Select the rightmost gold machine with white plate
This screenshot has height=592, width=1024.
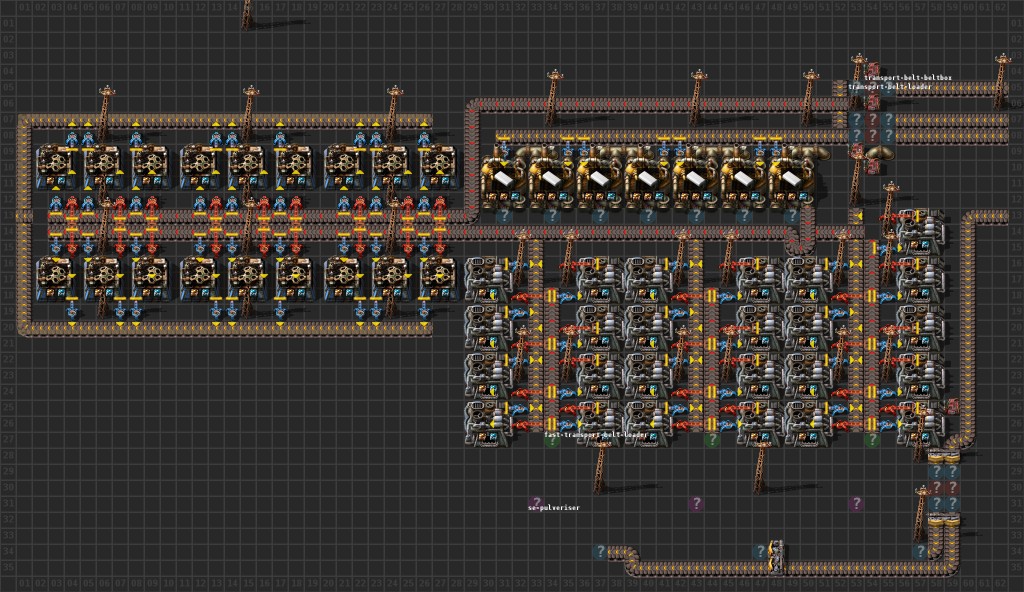(792, 178)
